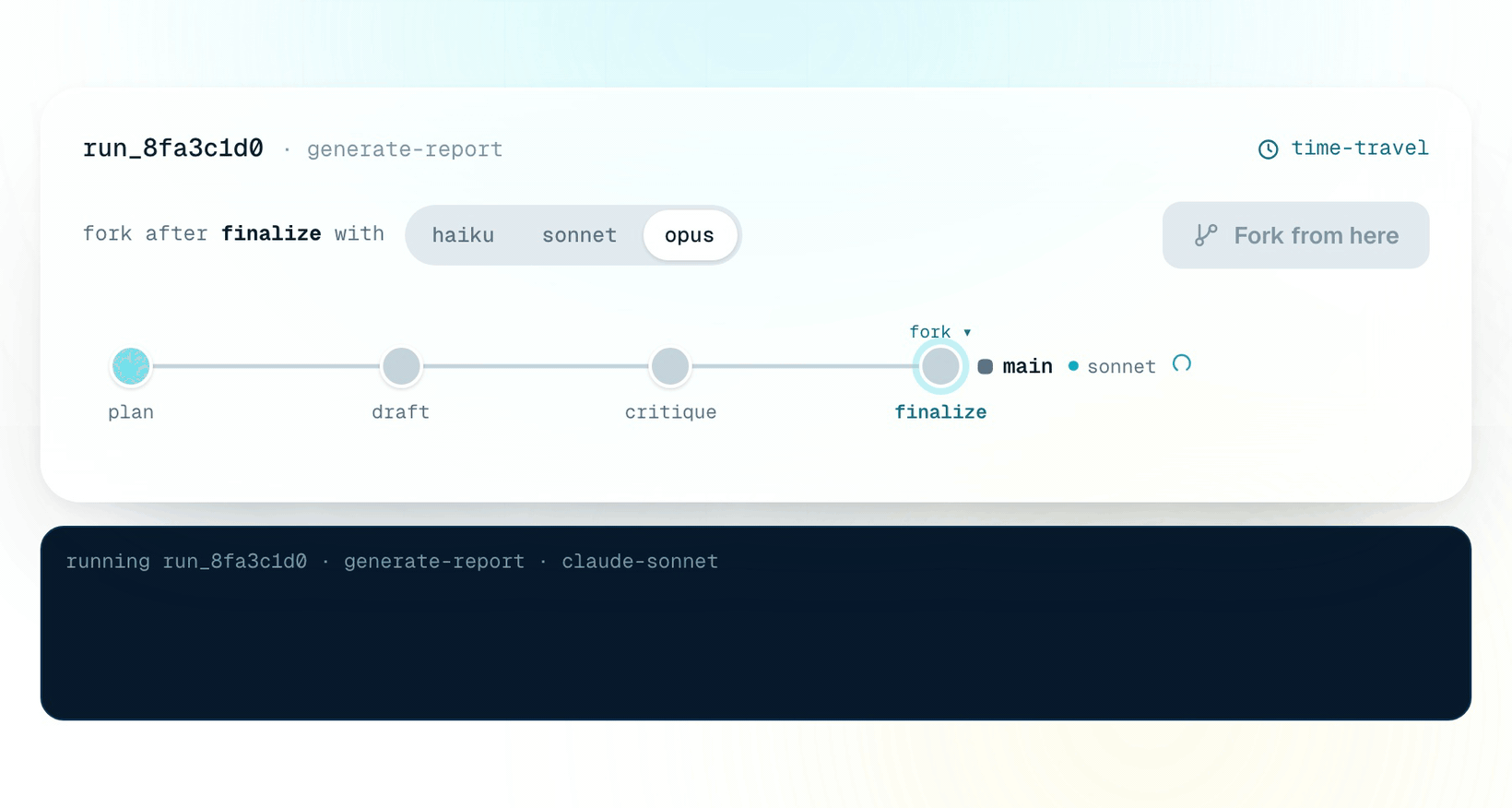The height and width of the screenshot is (808, 1512).
Task: Click the generate-report label in header
Action: point(405,149)
